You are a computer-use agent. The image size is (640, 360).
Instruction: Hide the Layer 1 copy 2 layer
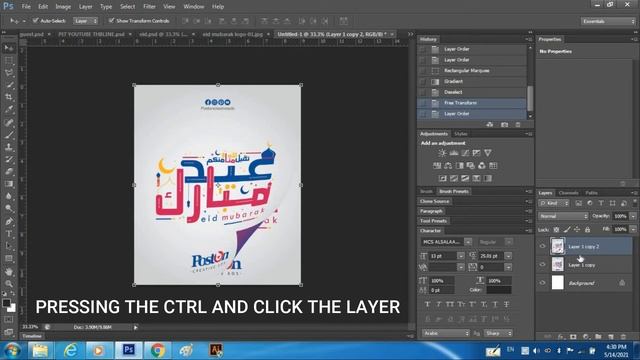pos(542,246)
